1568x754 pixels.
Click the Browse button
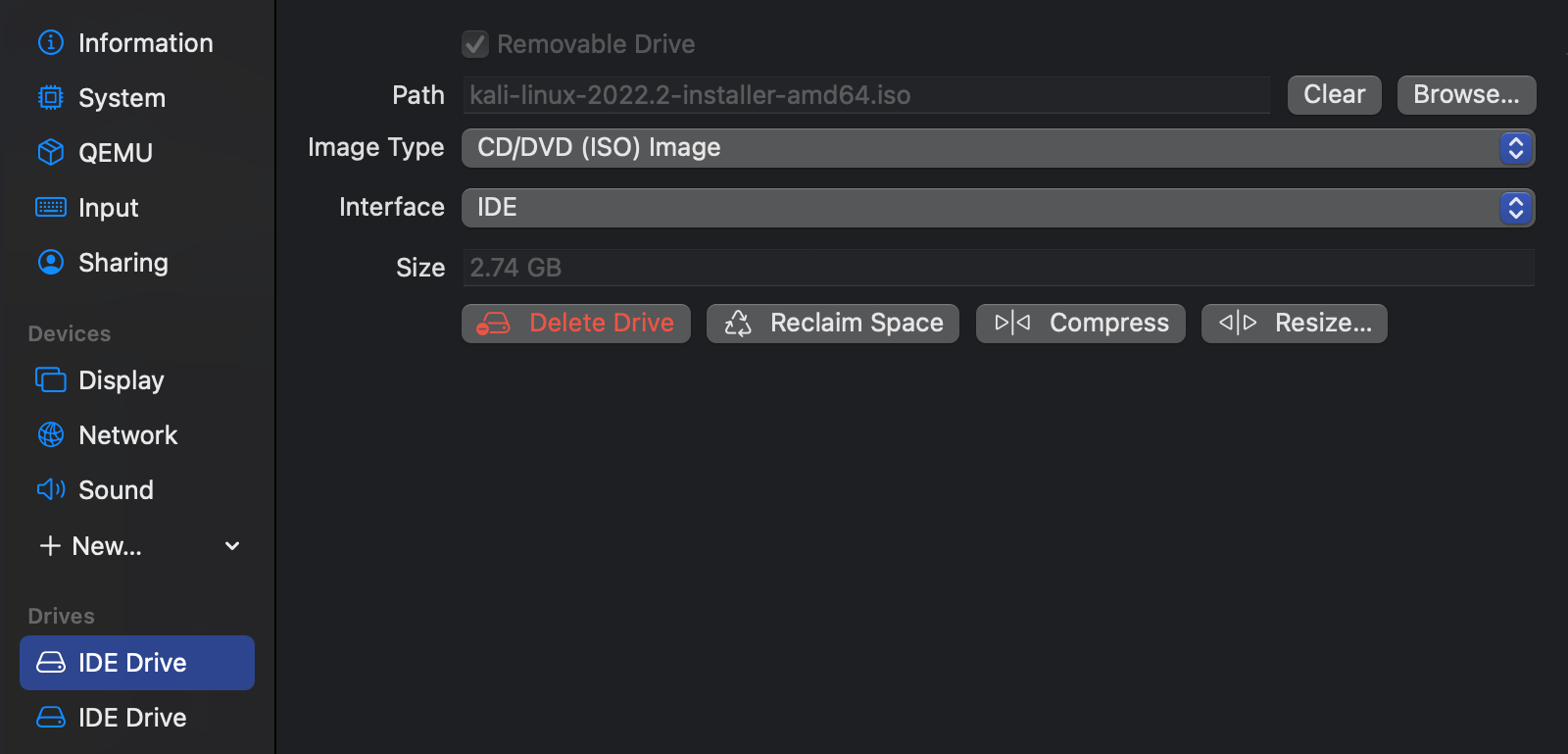coord(1465,94)
